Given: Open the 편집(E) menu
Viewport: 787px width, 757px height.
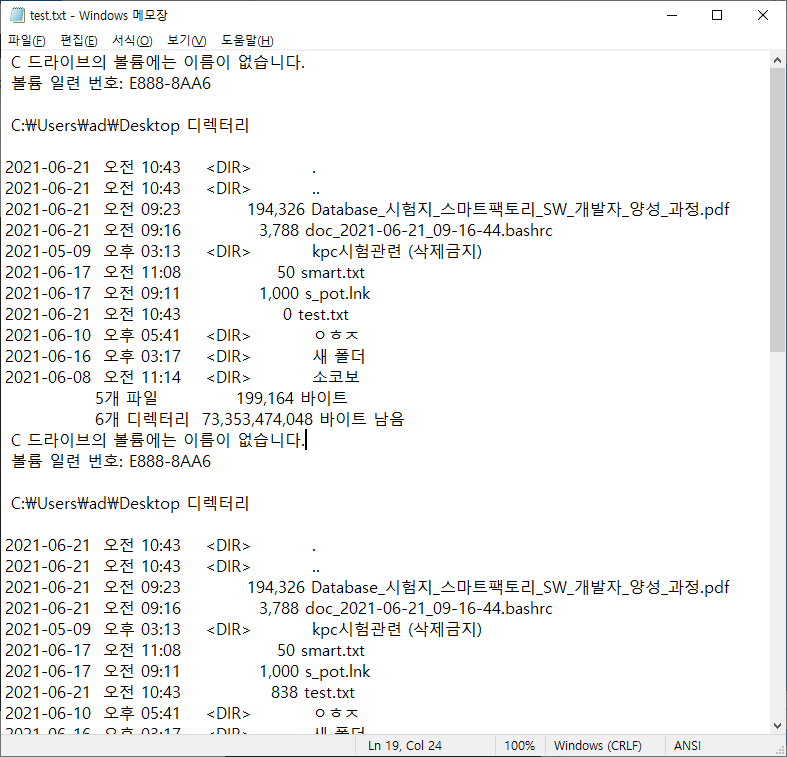Looking at the screenshot, I should point(79,41).
